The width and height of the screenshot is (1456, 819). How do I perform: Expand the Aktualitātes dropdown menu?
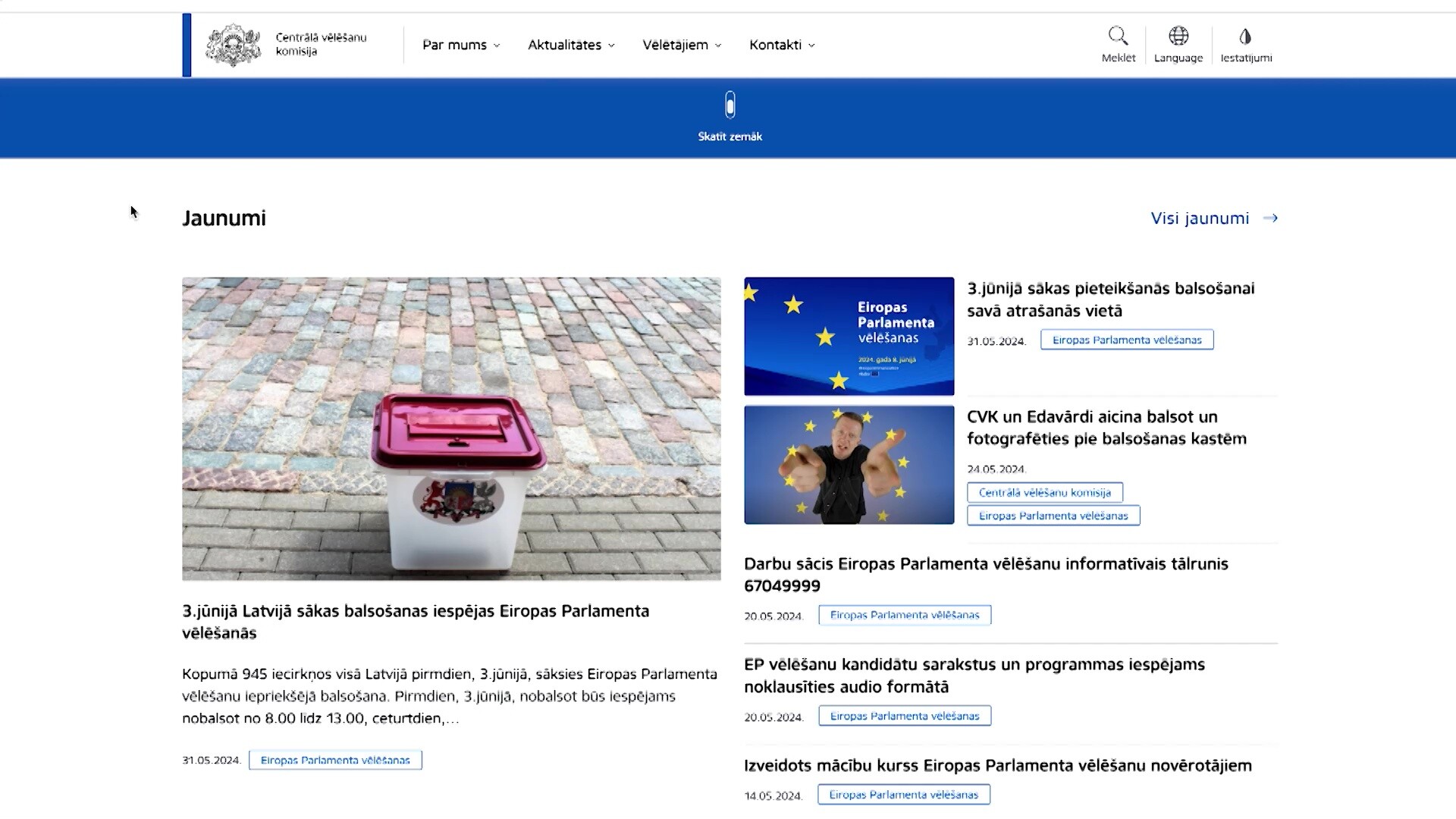(571, 45)
